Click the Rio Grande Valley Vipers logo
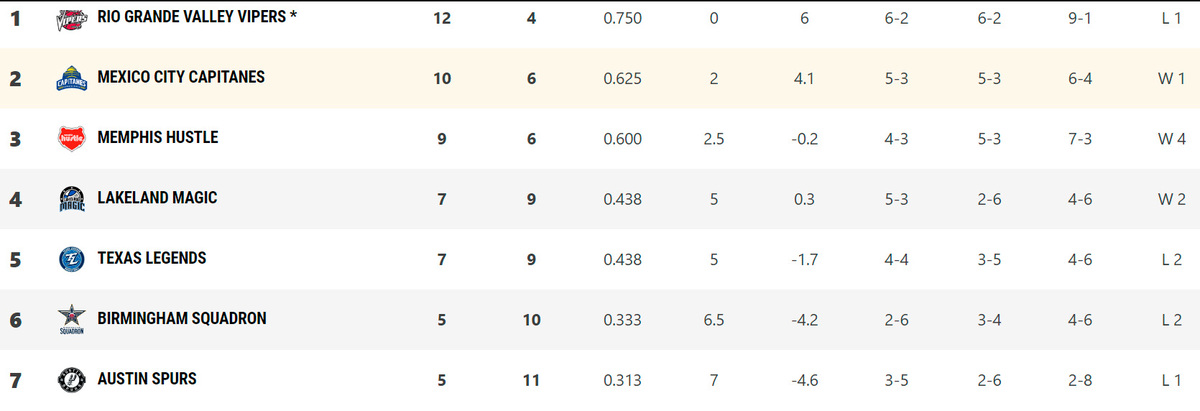1200x411 pixels. point(72,18)
